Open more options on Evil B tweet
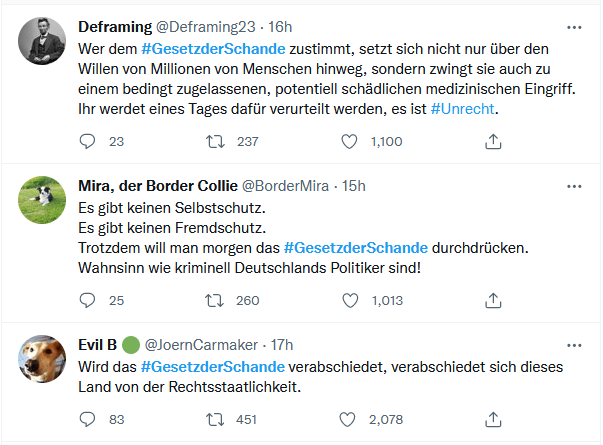 [x=574, y=344]
